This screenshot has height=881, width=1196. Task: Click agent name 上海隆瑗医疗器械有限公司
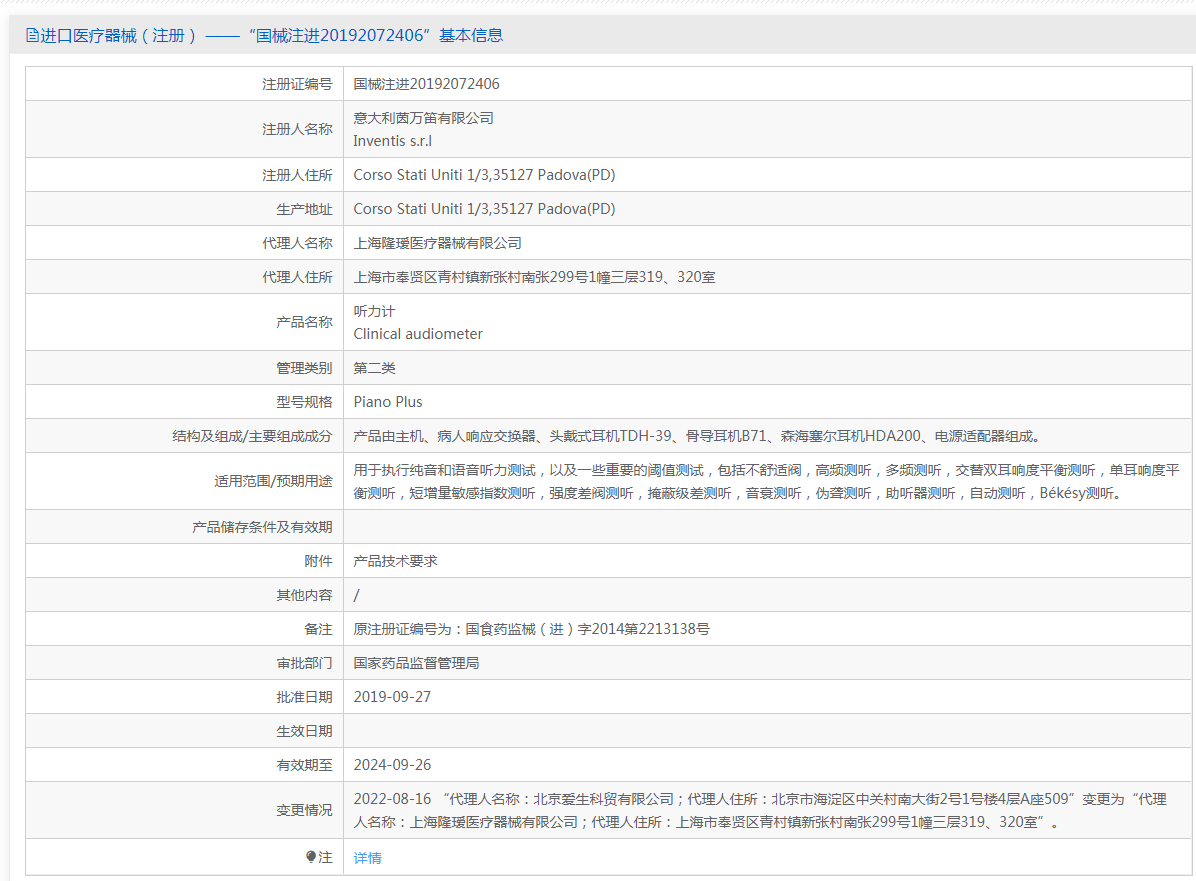coord(438,243)
